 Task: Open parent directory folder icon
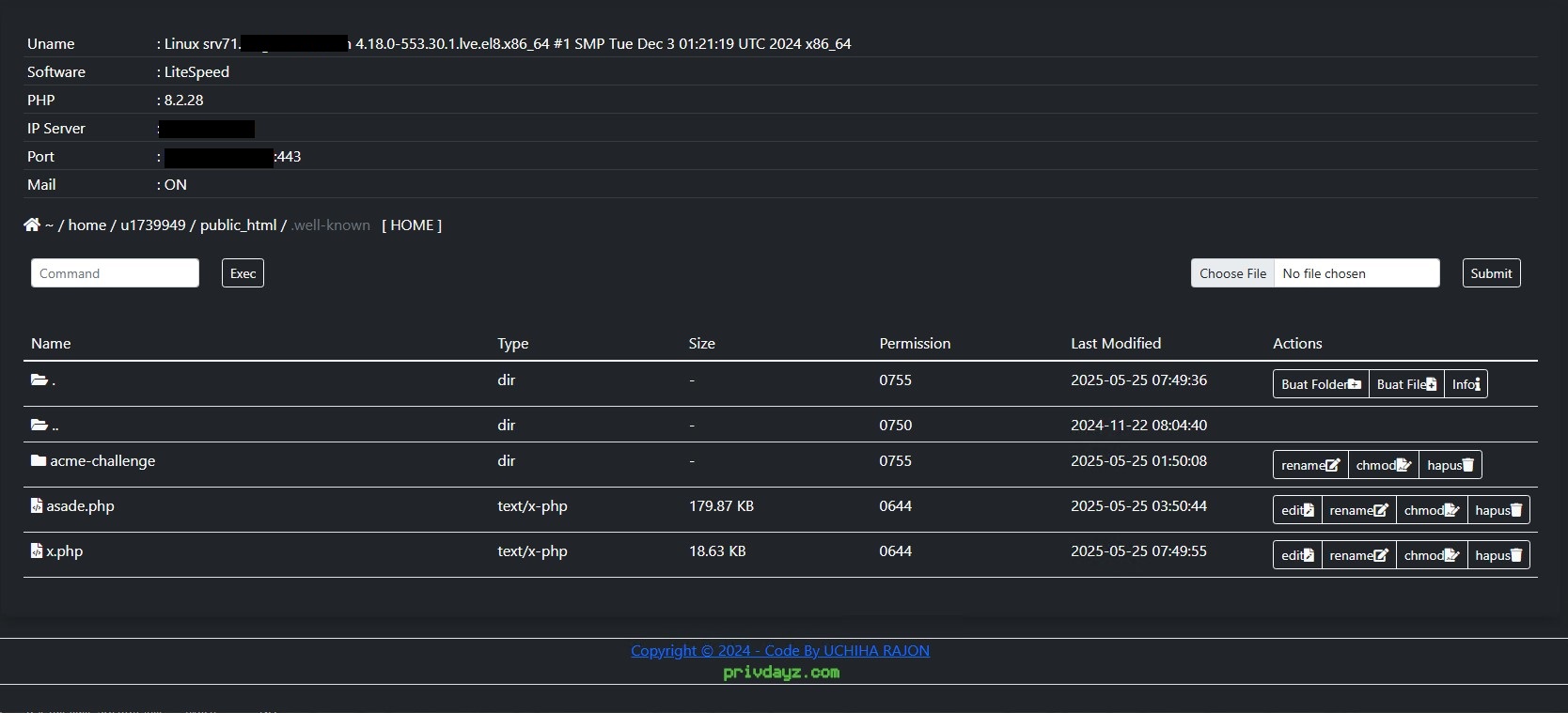click(39, 425)
